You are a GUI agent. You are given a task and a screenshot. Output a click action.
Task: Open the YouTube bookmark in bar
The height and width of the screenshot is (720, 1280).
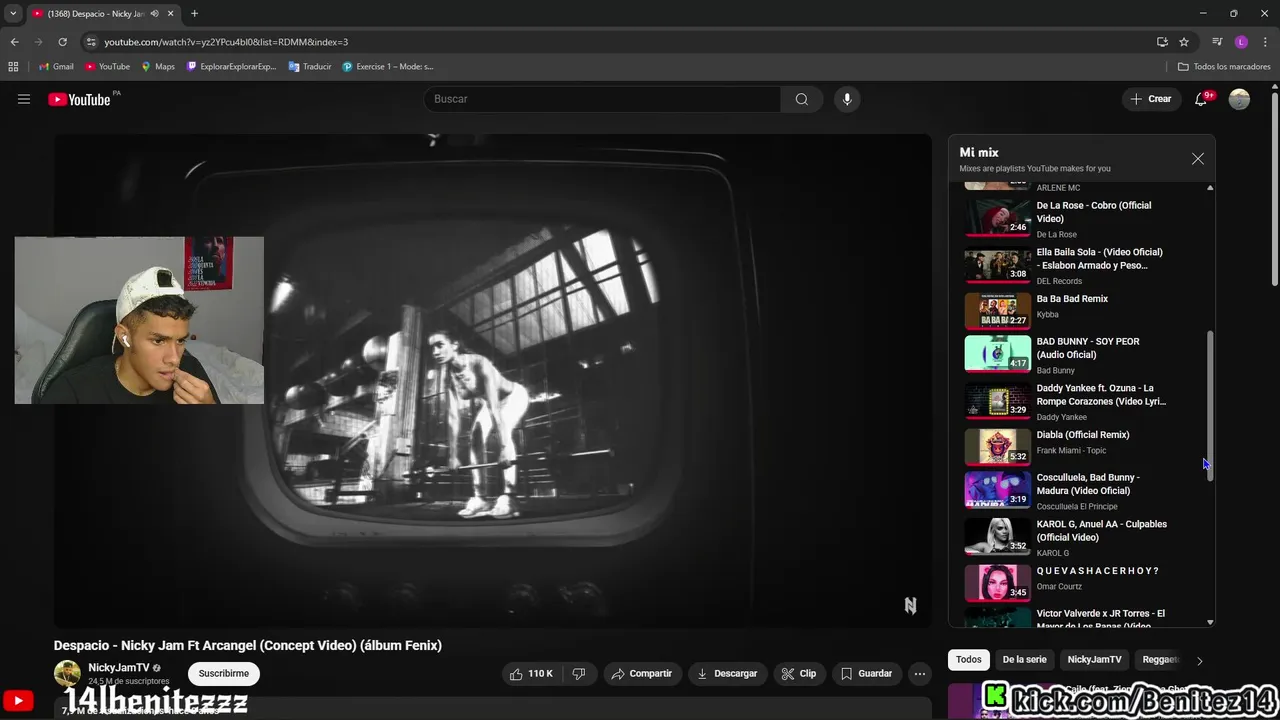pos(107,67)
